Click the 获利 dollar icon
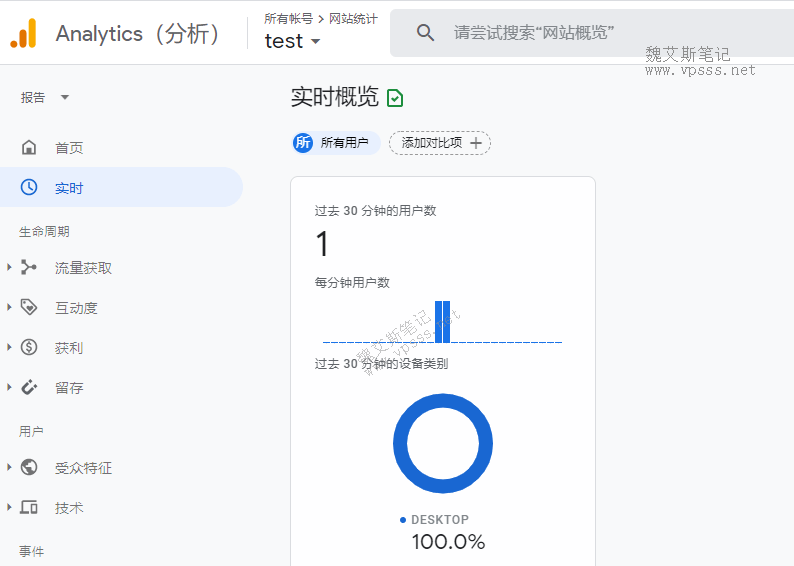Screen dimensions: 794x566 29,348
